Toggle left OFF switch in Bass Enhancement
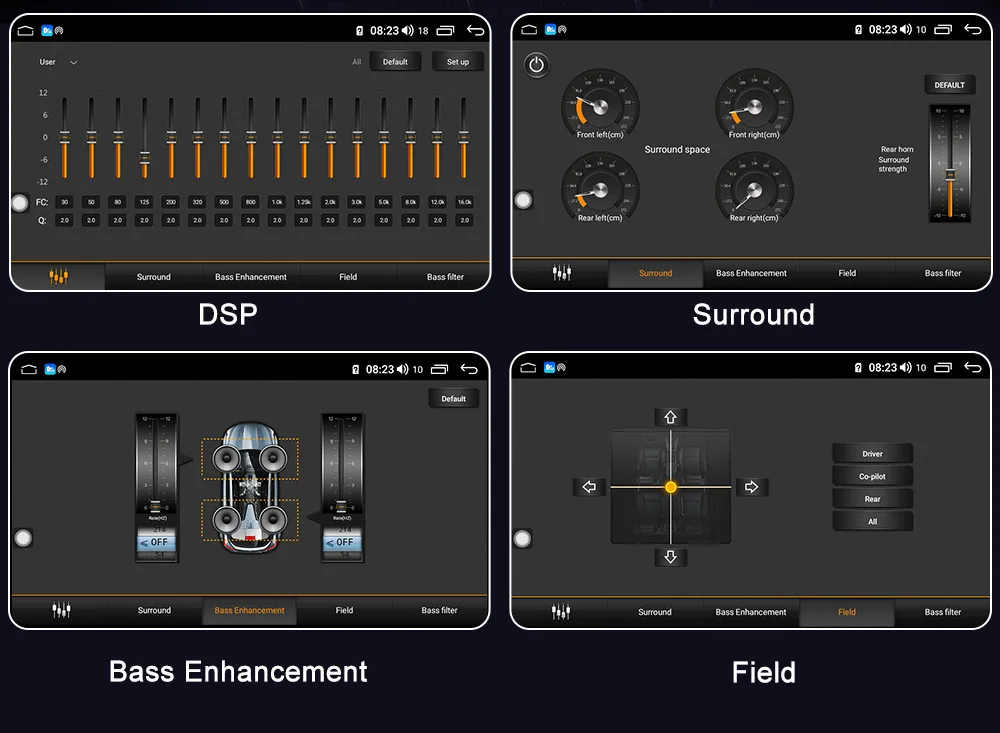Screen dimensions: 1000x733 click(x=156, y=542)
